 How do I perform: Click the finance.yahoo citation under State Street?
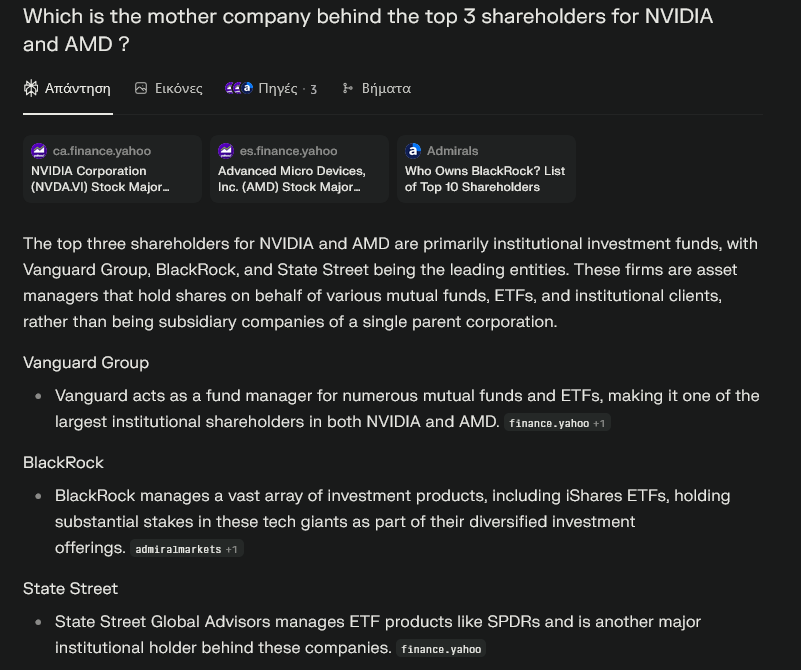pyautogui.click(x=441, y=649)
